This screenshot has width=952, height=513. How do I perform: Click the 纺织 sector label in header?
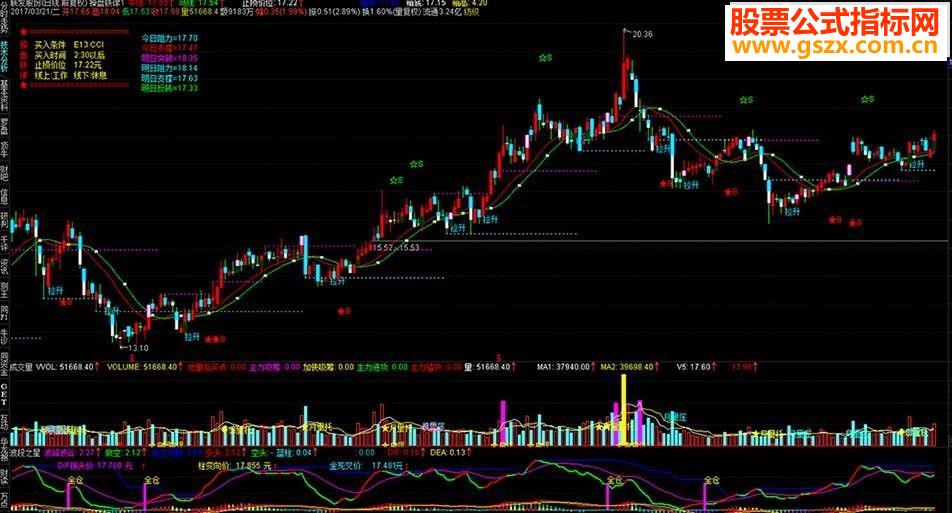(x=471, y=12)
